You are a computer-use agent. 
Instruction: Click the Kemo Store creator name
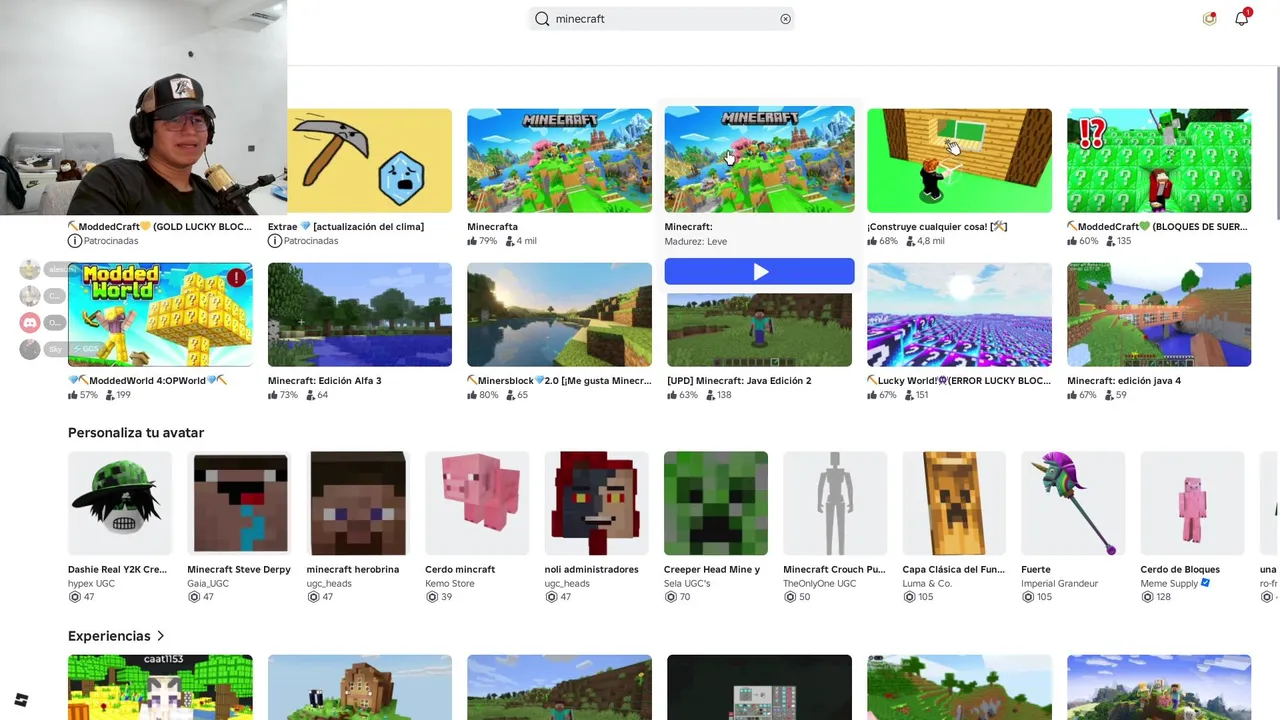coord(450,583)
